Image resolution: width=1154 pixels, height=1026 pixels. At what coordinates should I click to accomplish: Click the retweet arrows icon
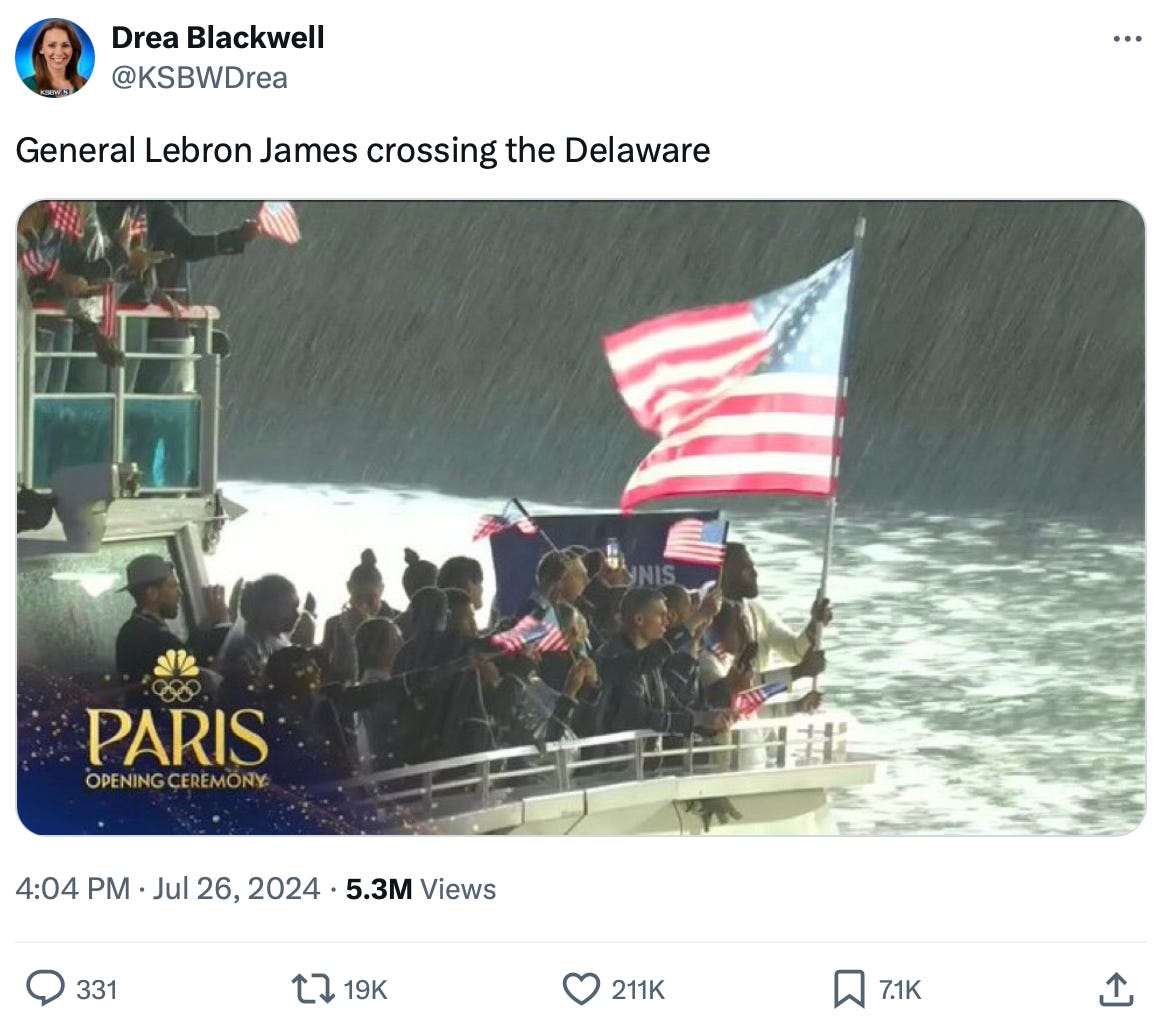click(313, 989)
